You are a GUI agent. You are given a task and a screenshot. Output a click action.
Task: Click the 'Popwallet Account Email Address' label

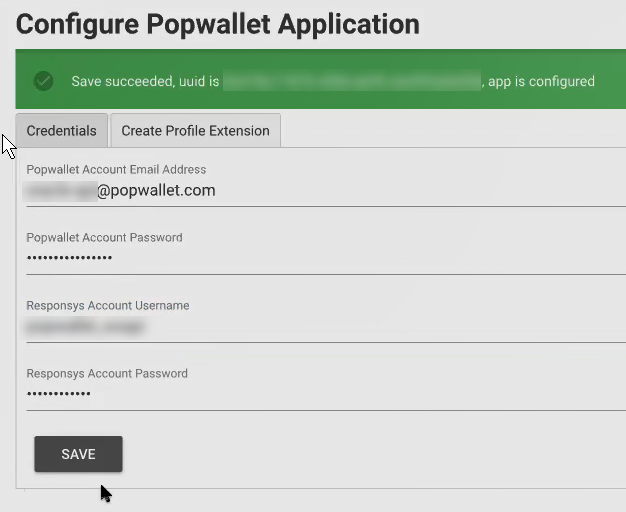click(116, 169)
